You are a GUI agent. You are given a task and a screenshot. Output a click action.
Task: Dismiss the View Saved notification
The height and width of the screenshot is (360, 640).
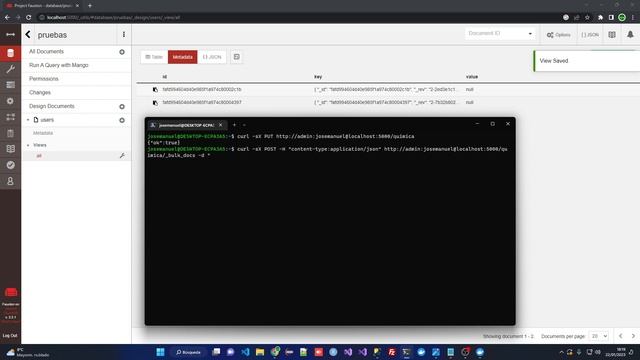[587, 61]
